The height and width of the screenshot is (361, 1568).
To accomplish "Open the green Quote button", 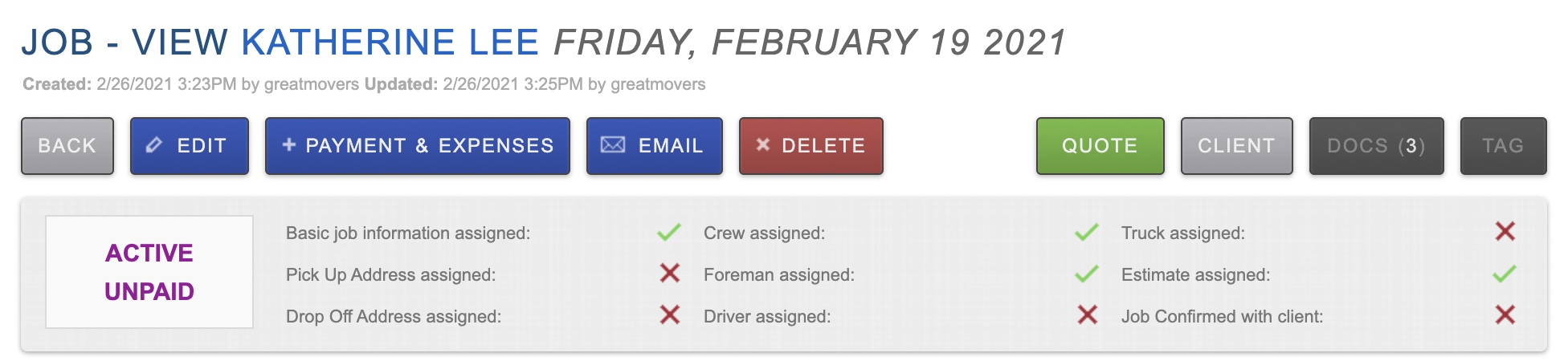I will [x=1100, y=146].
